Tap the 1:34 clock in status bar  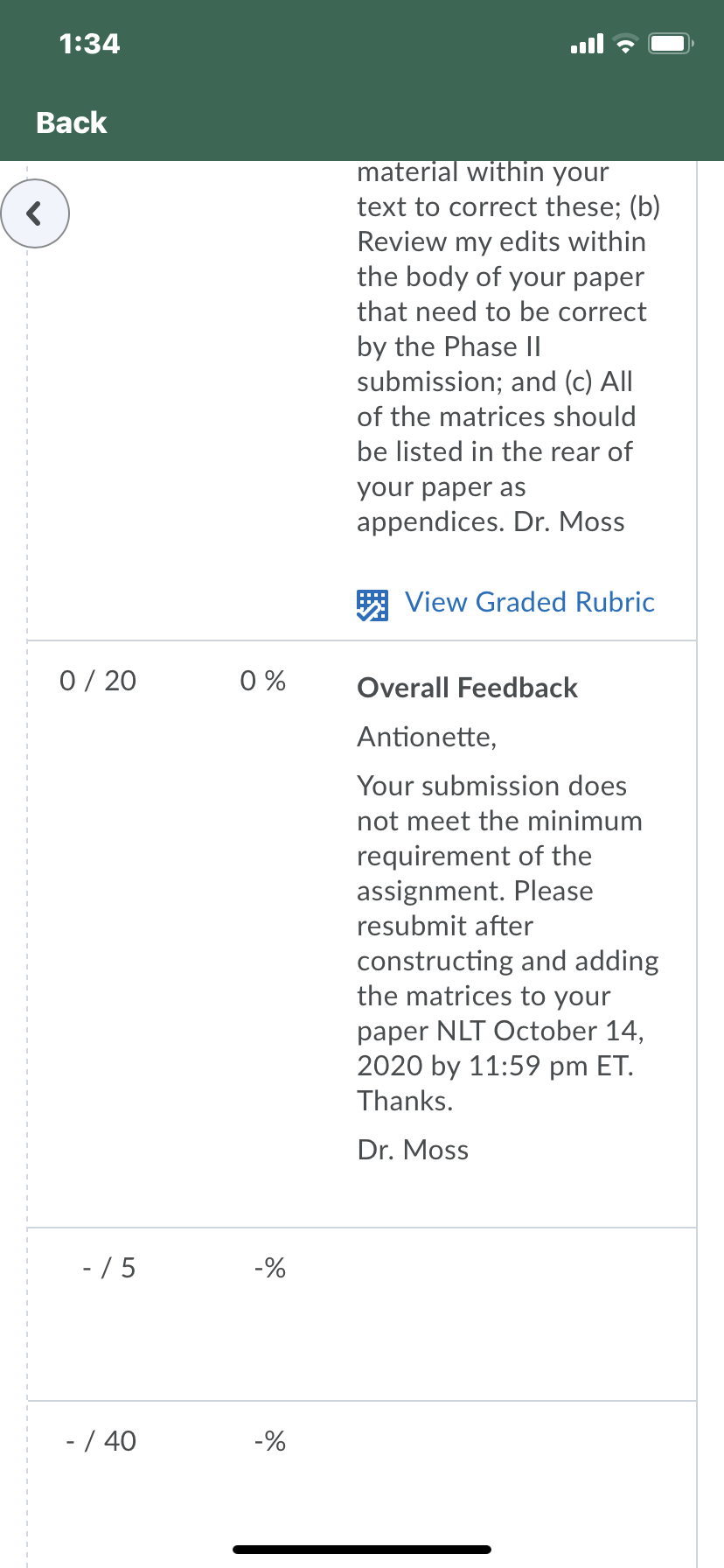point(90,44)
